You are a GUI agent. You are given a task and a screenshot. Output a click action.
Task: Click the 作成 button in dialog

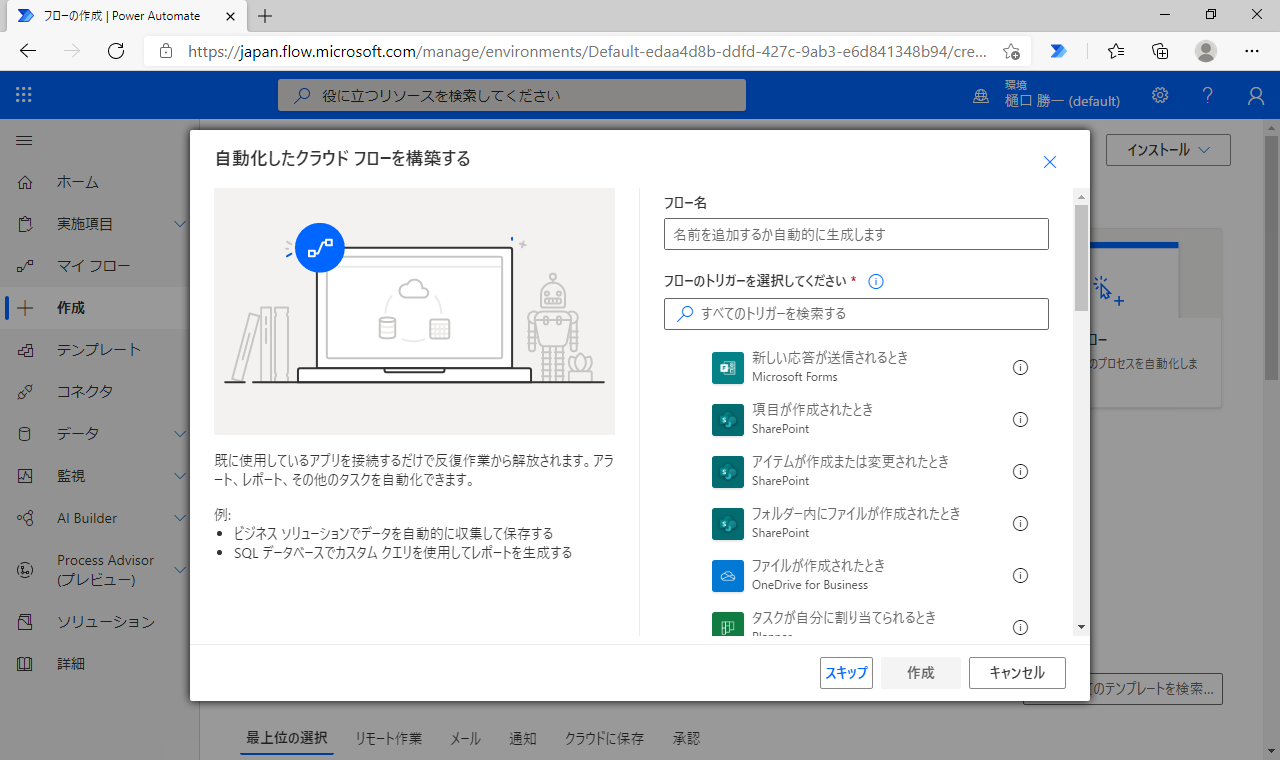tap(921, 673)
